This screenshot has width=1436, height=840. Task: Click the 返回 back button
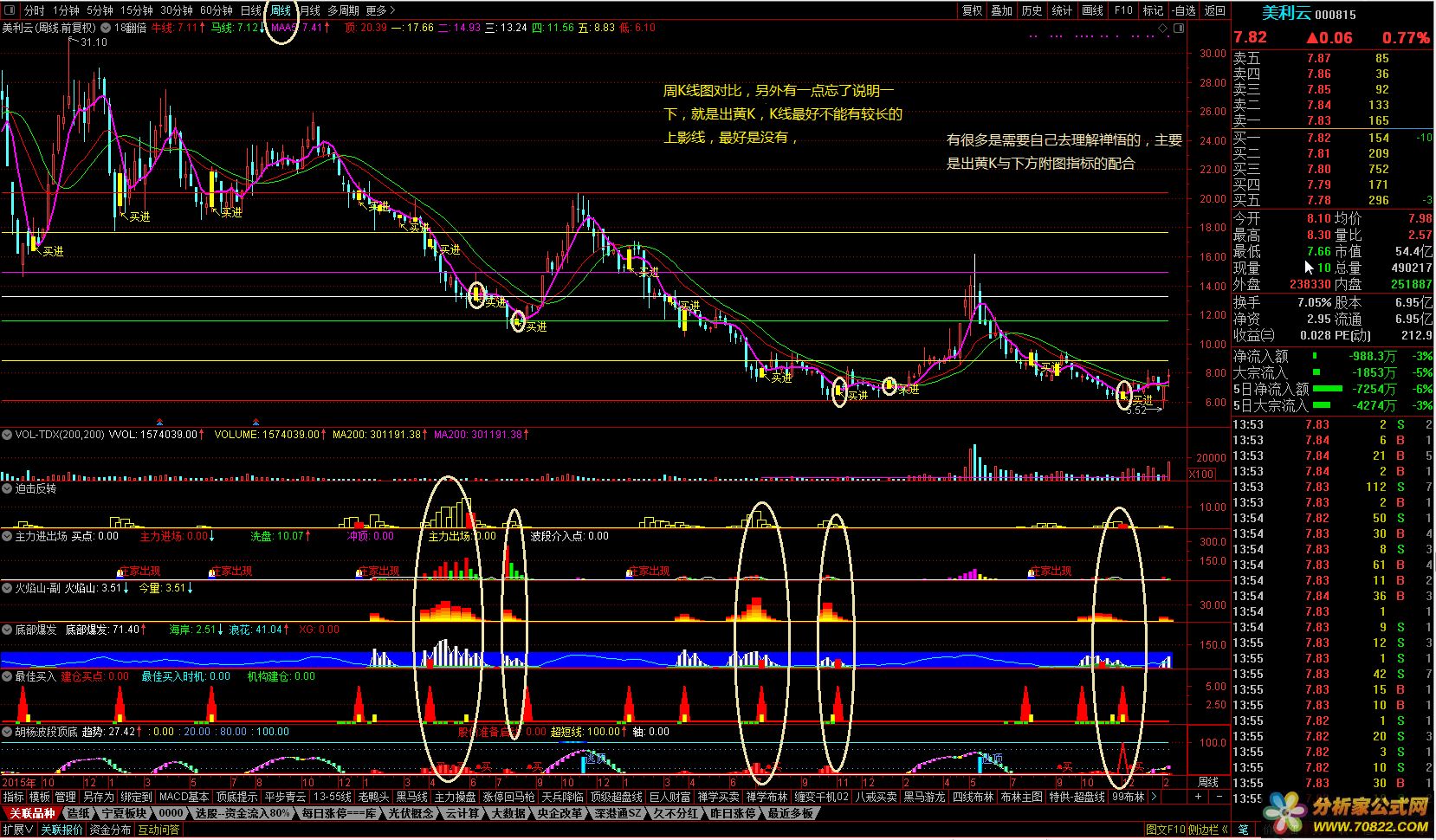click(x=1215, y=10)
